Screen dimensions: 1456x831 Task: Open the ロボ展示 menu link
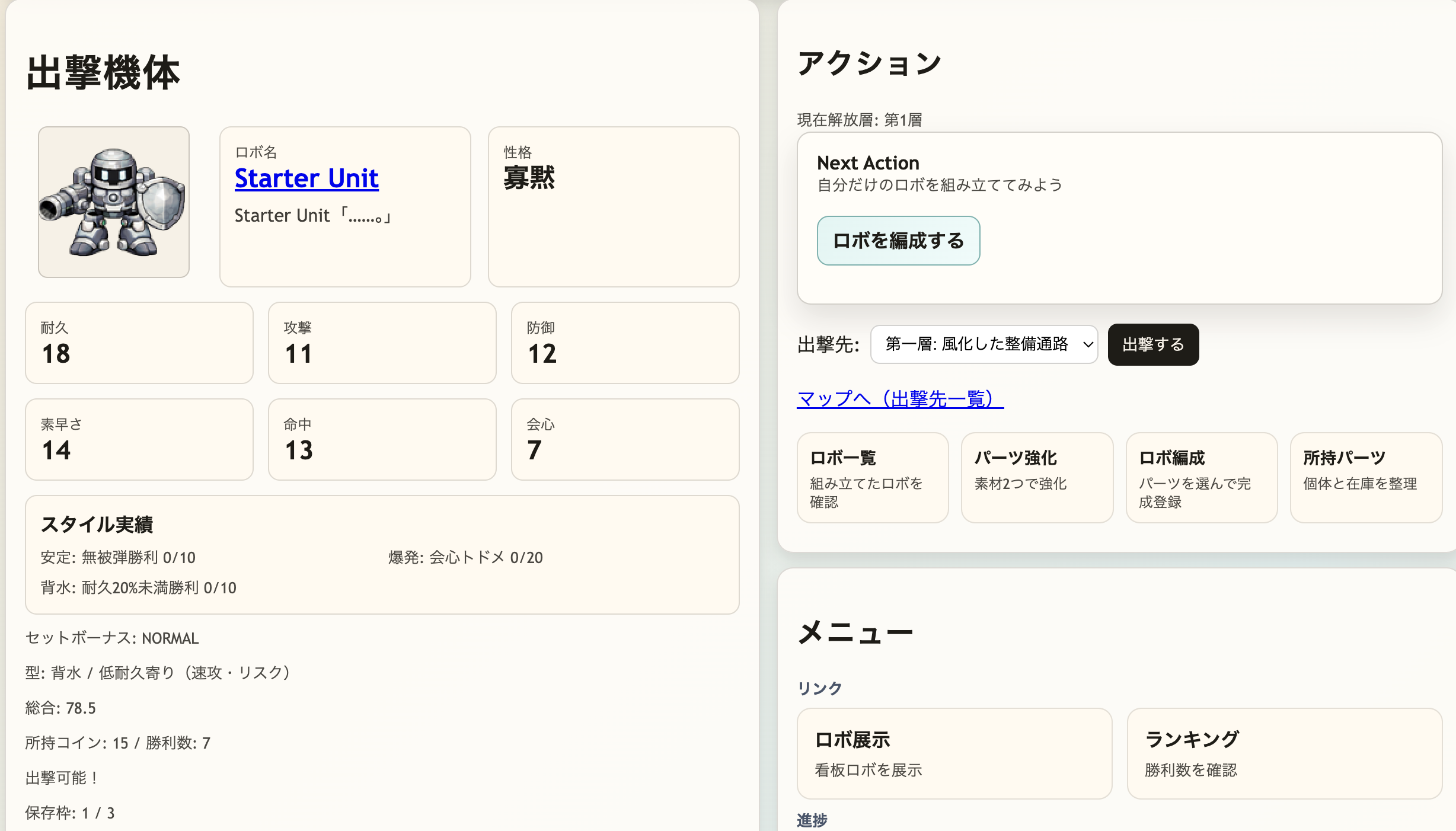pos(954,753)
